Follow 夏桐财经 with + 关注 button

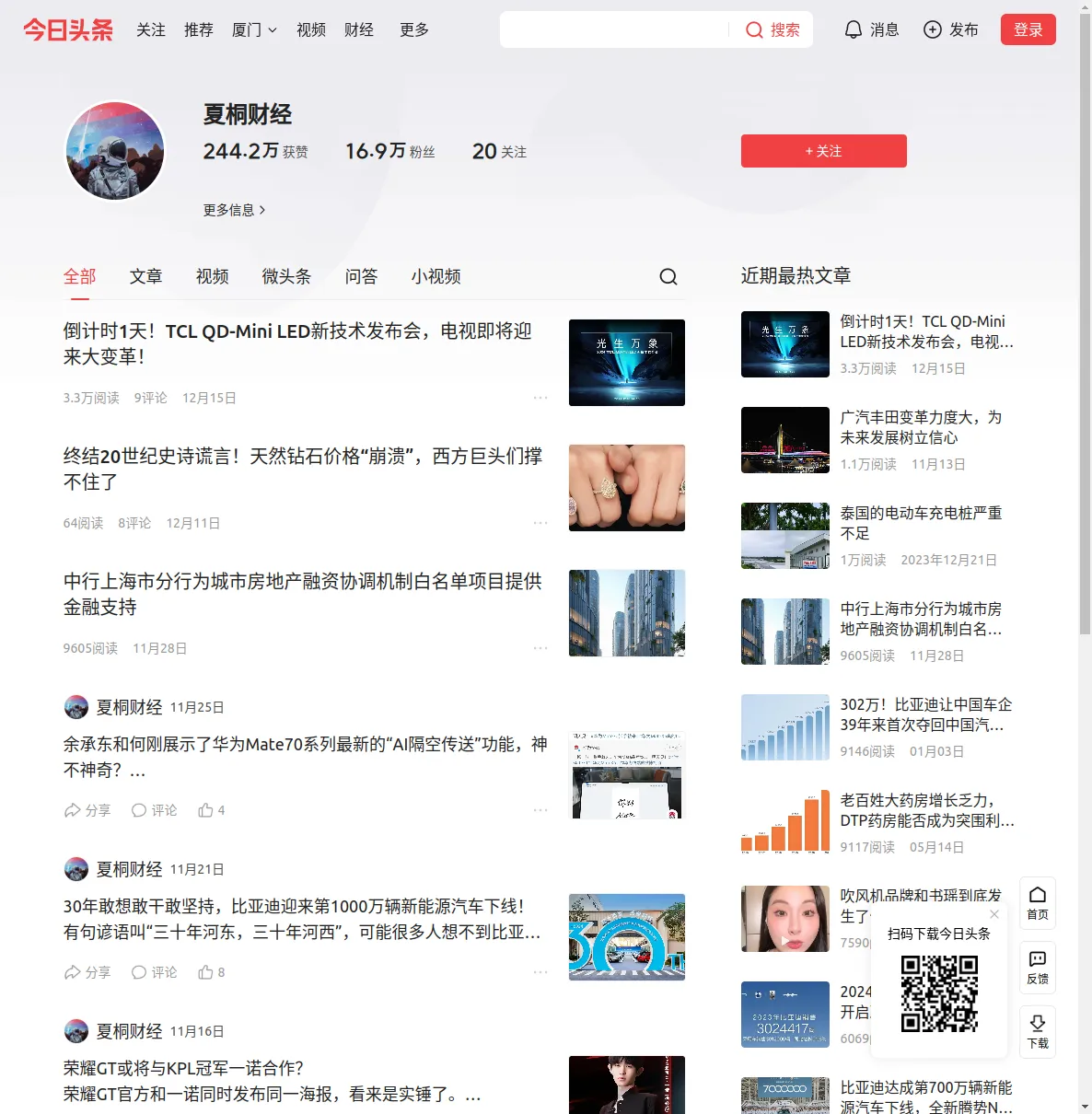pos(824,151)
